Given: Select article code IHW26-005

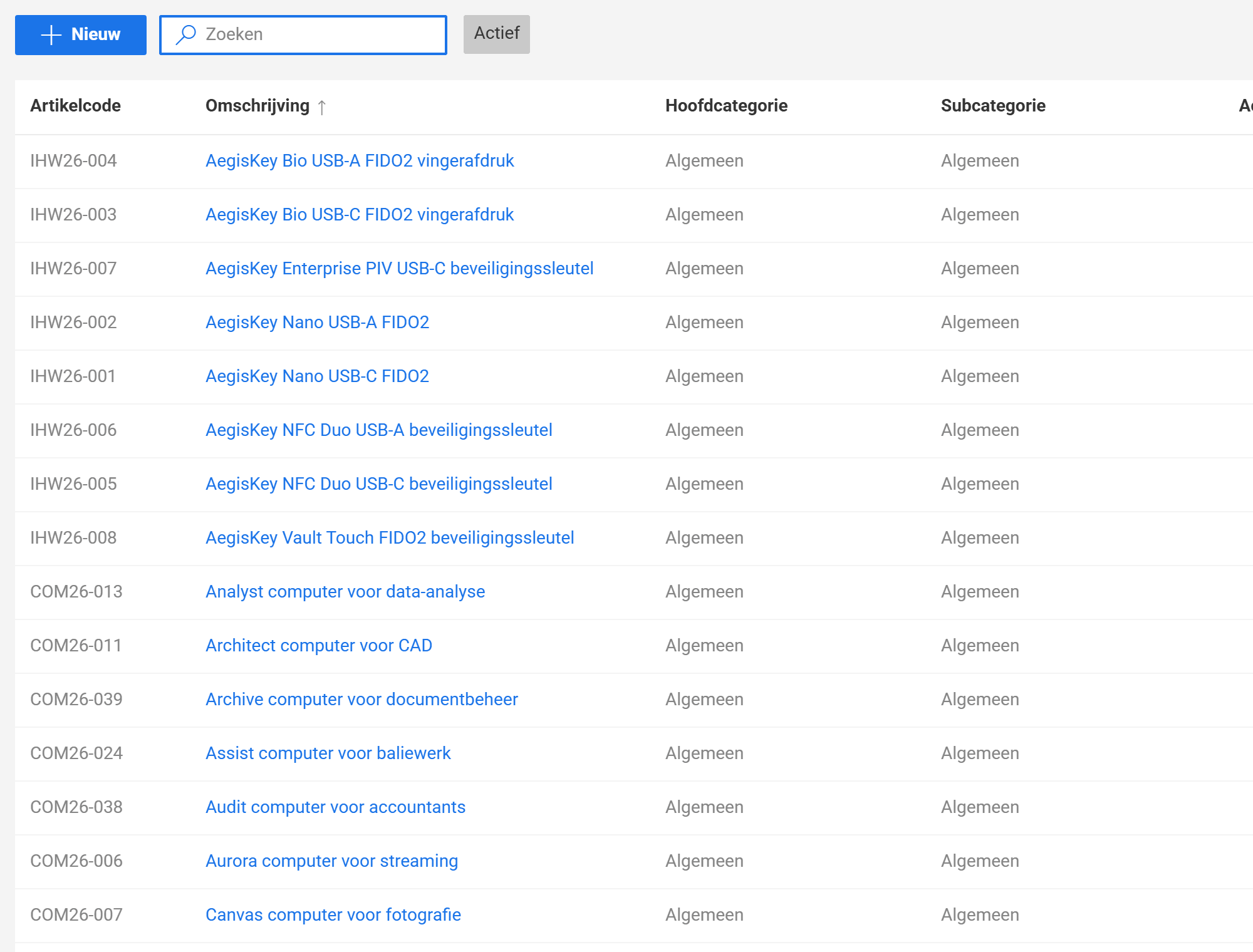Looking at the screenshot, I should 73,484.
